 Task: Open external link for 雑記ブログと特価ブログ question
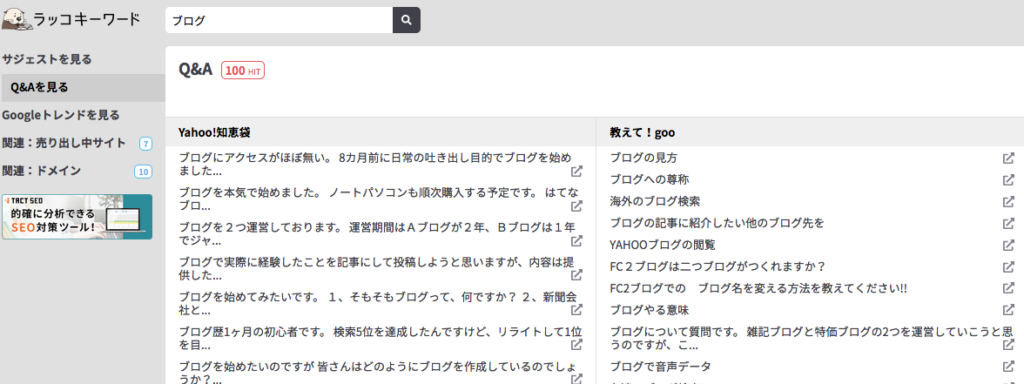(x=1008, y=345)
